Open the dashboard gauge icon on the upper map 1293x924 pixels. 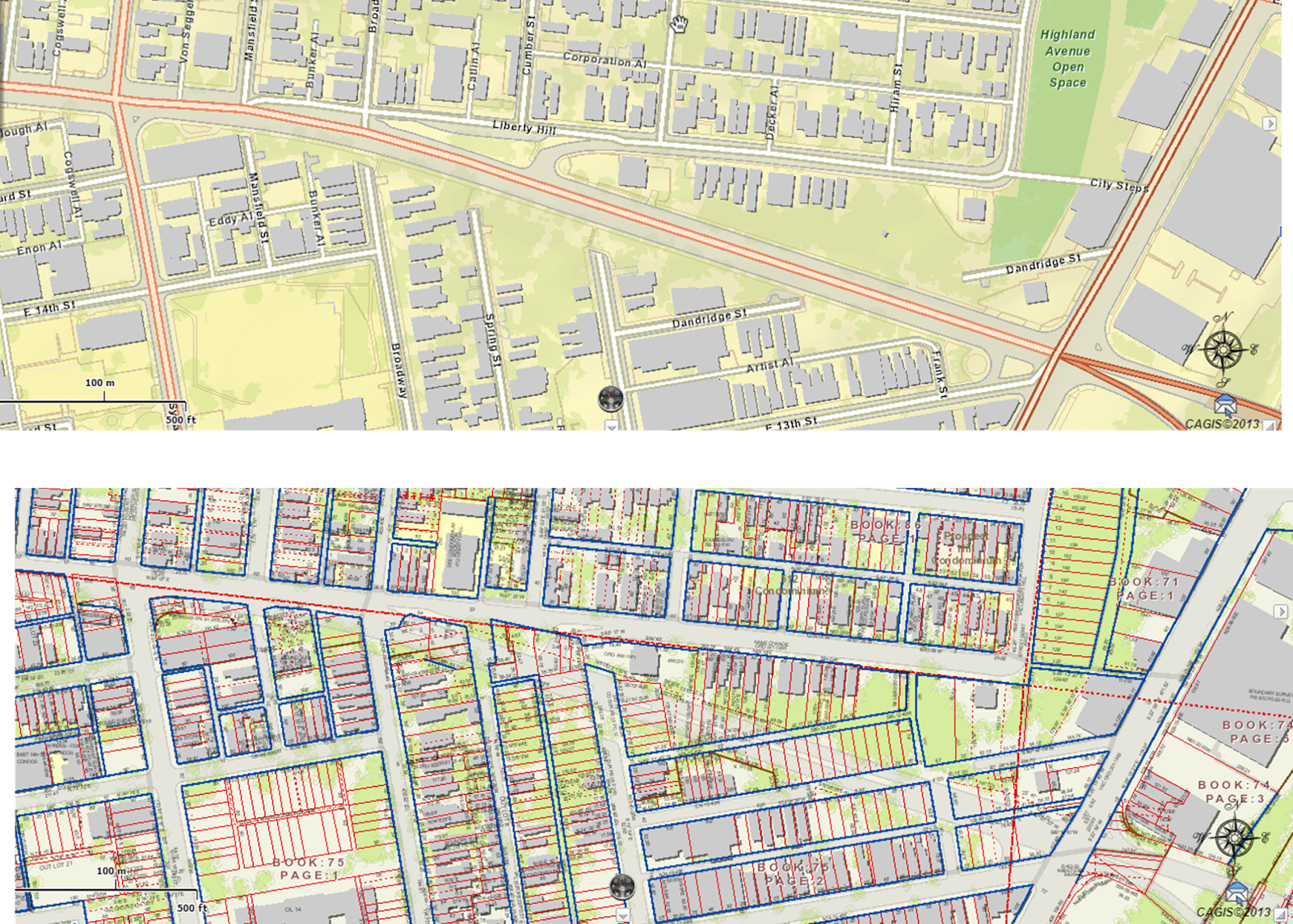click(x=611, y=398)
